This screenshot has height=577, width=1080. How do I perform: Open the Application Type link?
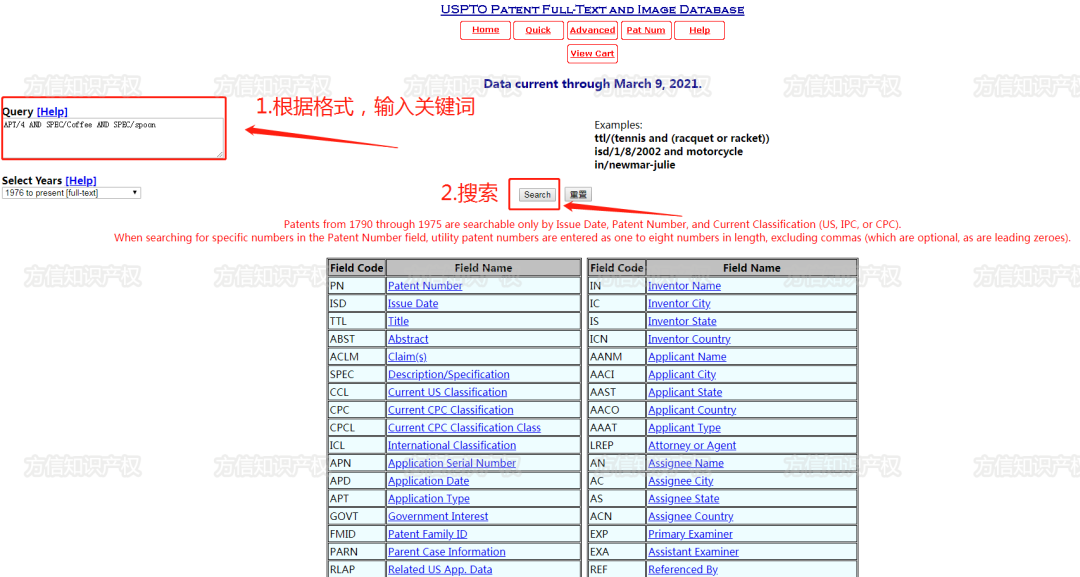(x=428, y=499)
